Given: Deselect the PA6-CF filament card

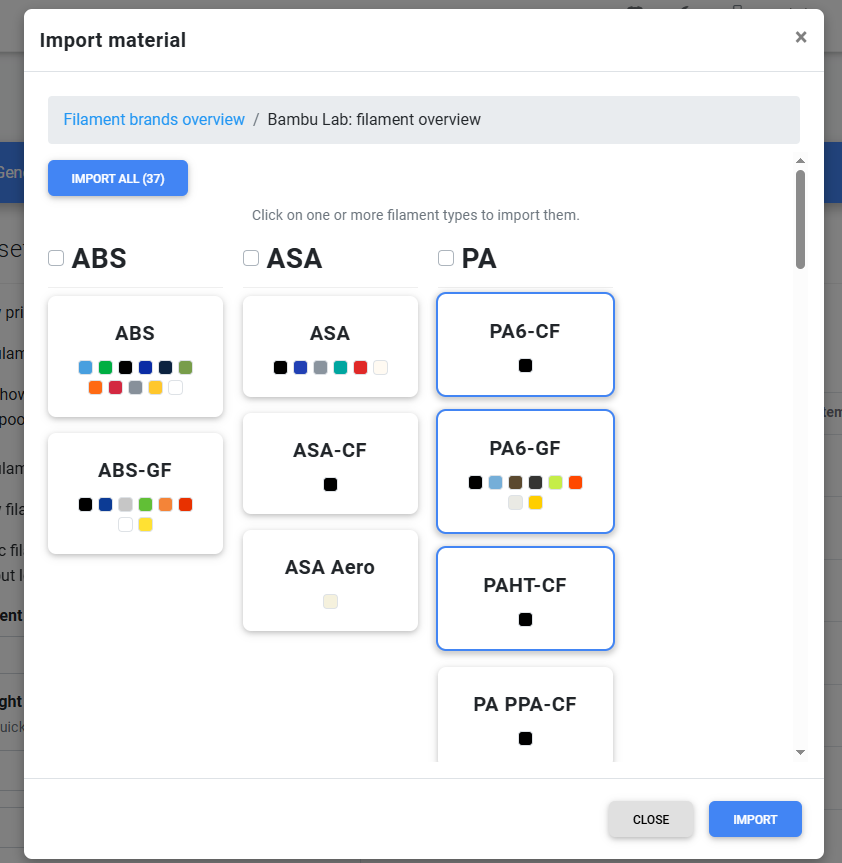Looking at the screenshot, I should pos(525,345).
